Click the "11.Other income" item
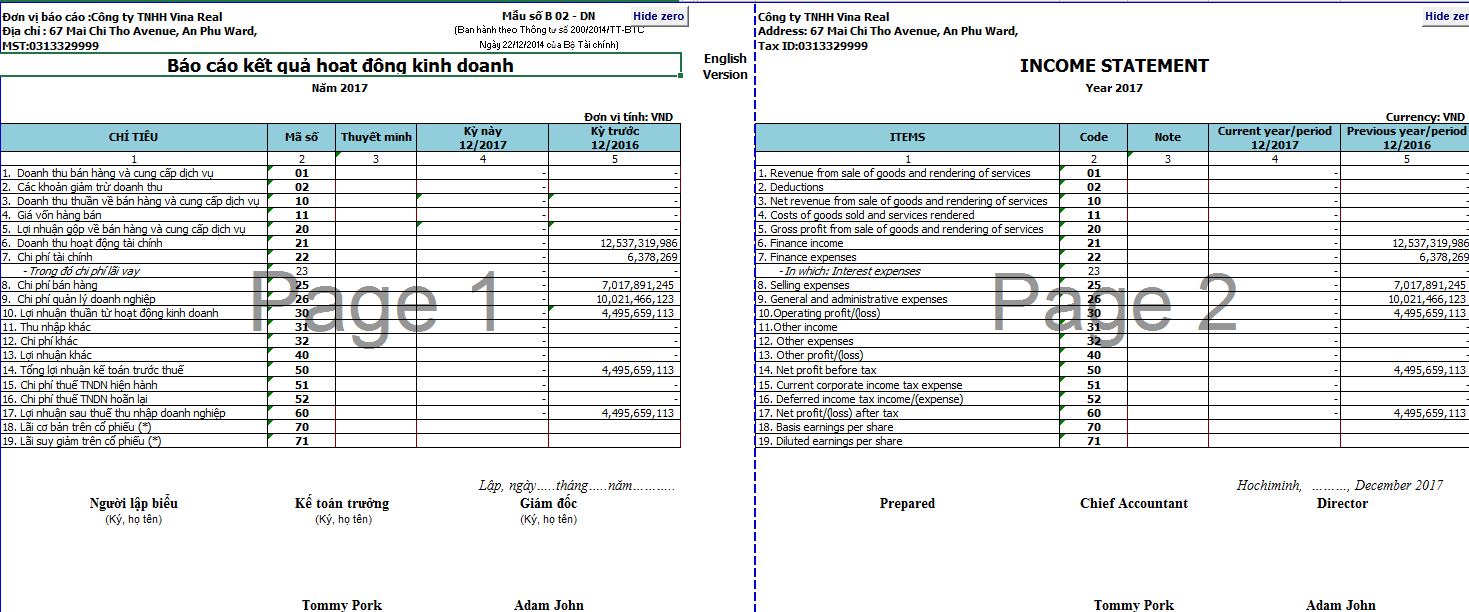The width and height of the screenshot is (1469, 612). (x=797, y=327)
